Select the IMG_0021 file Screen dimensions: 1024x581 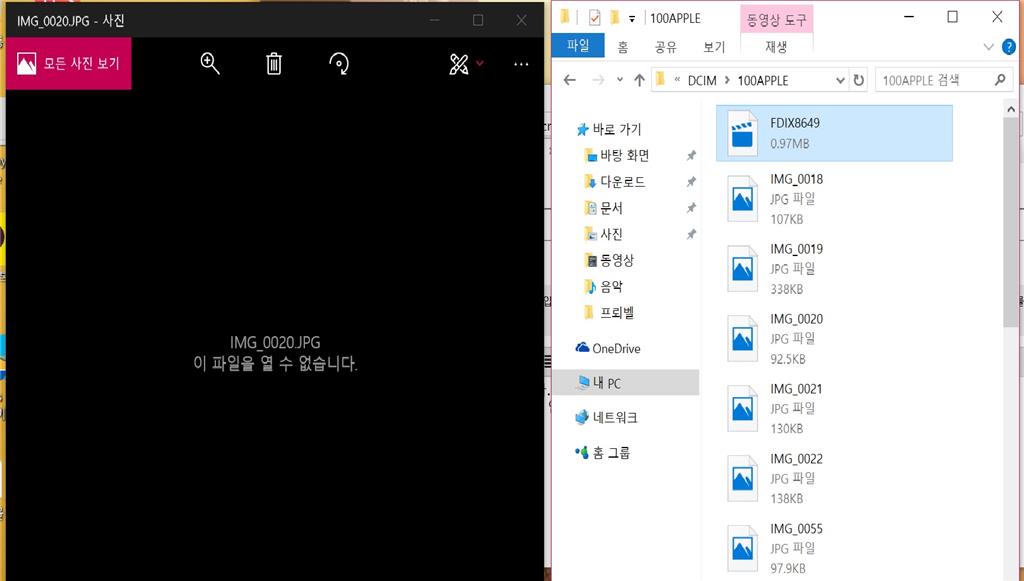pyautogui.click(x=834, y=408)
